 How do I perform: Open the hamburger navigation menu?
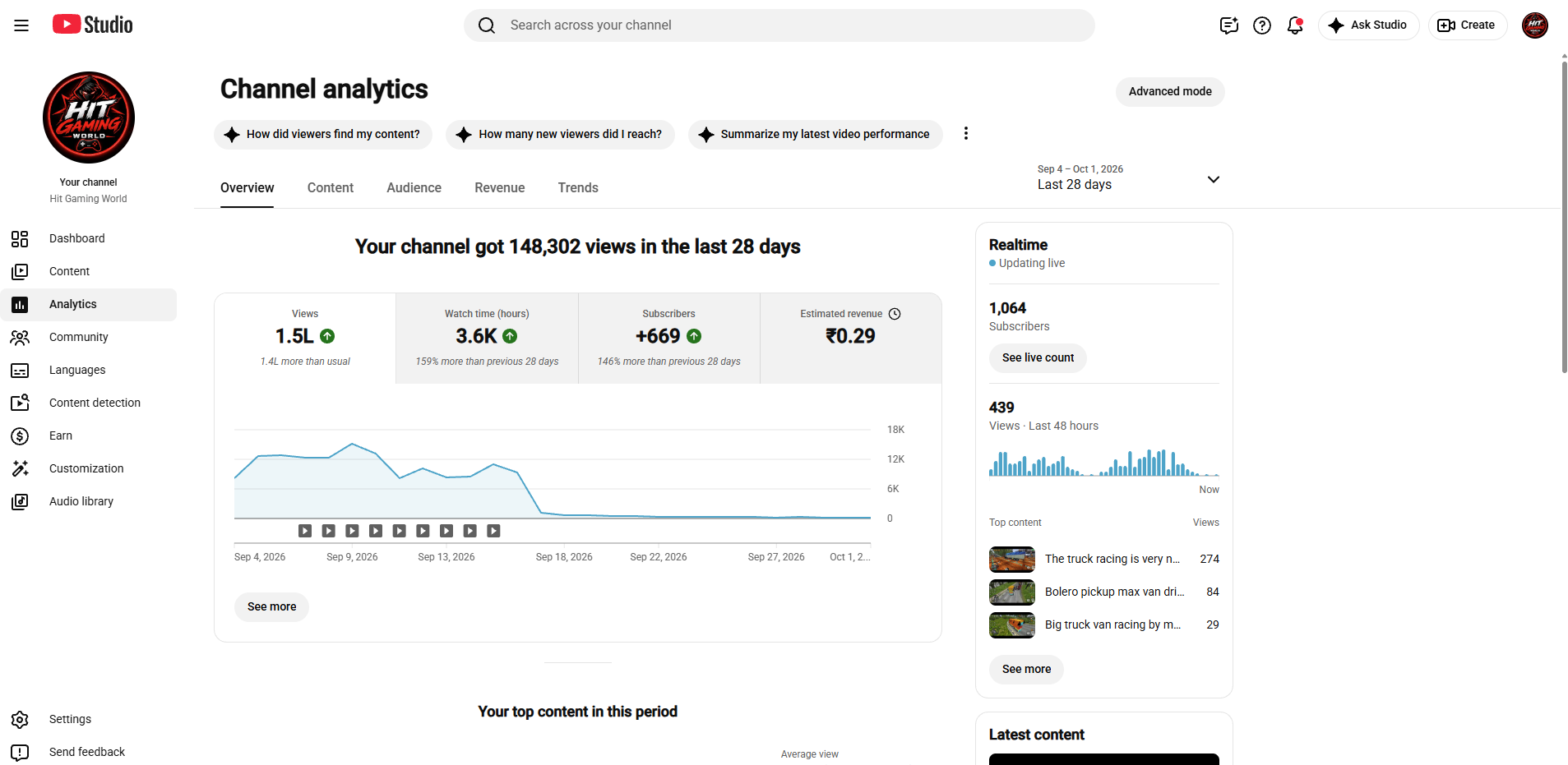[x=21, y=25]
